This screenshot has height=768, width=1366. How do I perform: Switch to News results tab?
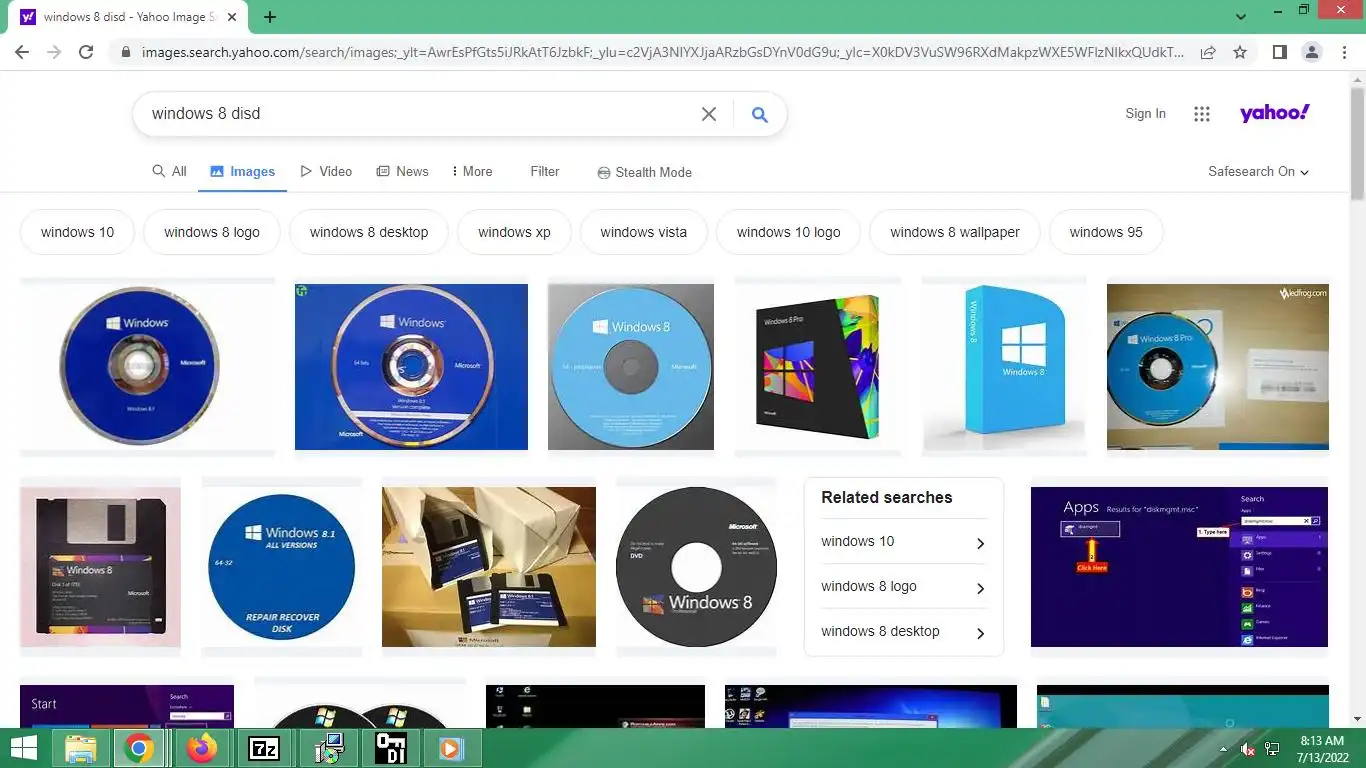point(402,171)
